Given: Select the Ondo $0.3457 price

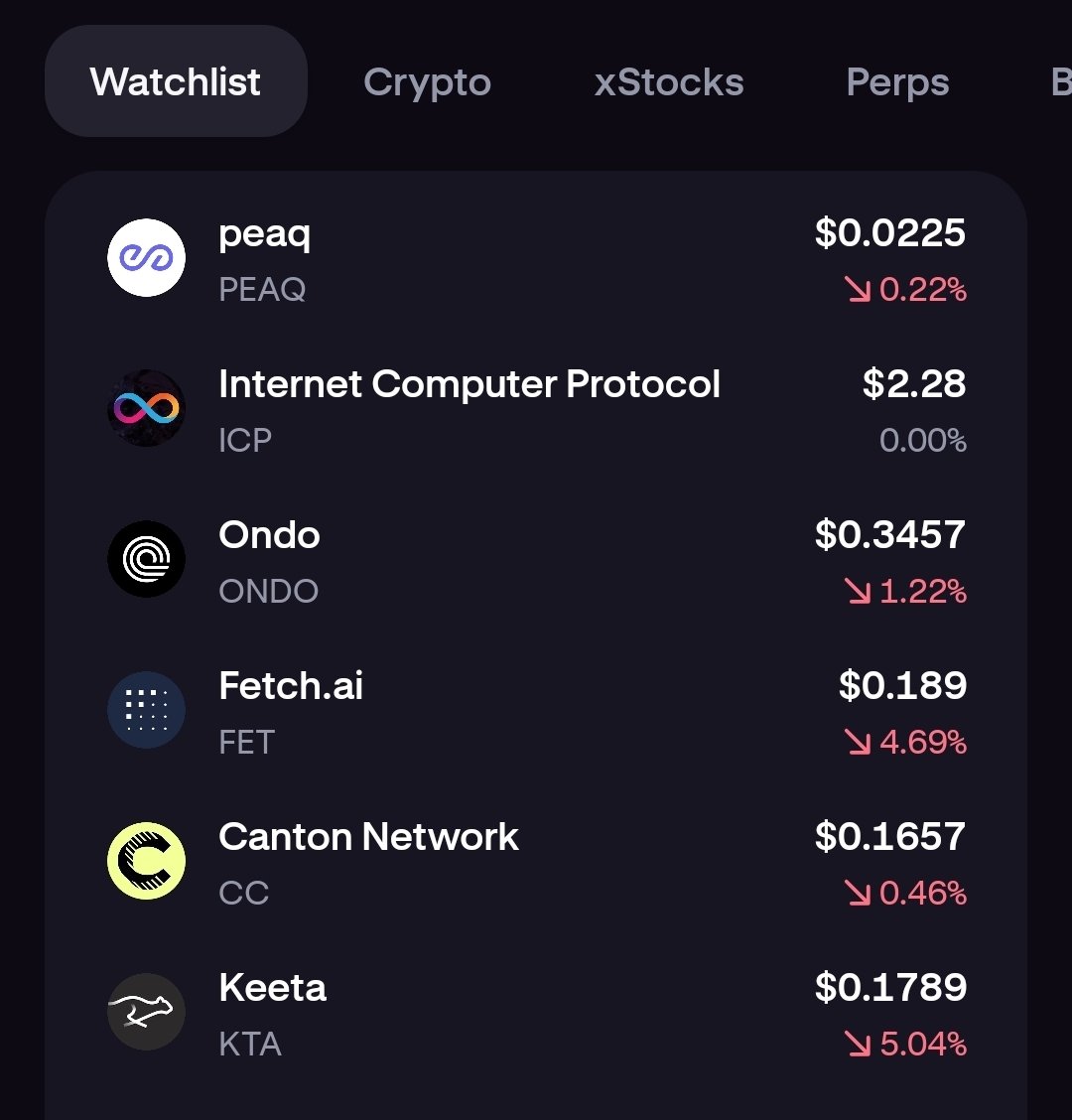Looking at the screenshot, I should point(890,534).
